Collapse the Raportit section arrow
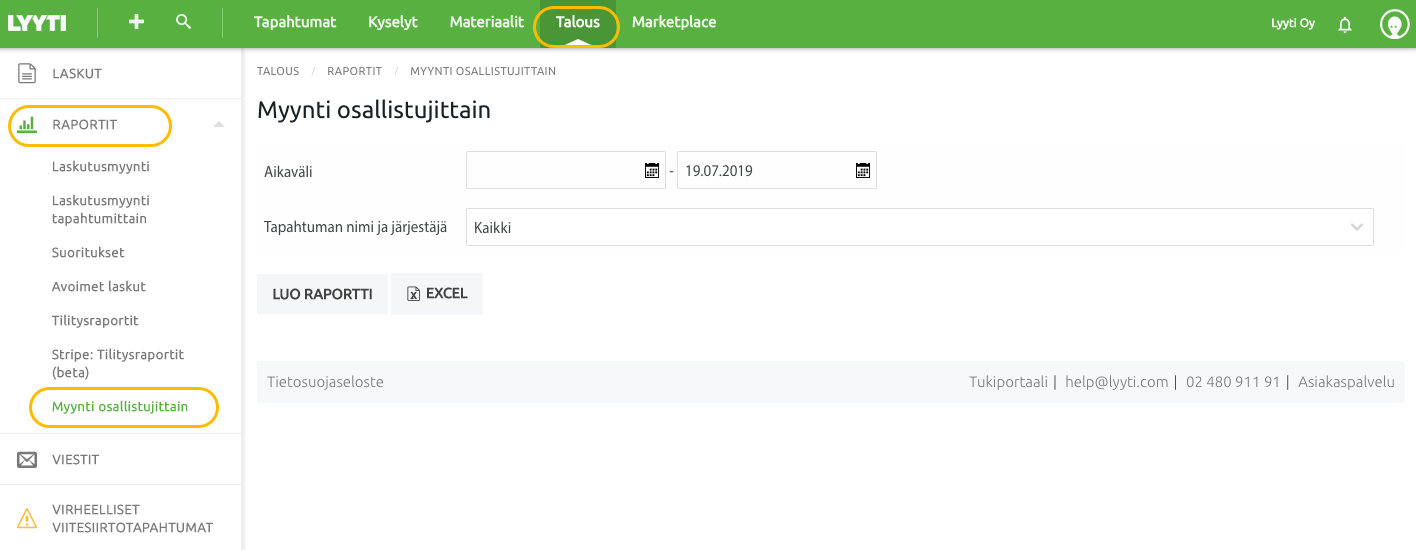This screenshot has height=550, width=1416. tap(219, 125)
